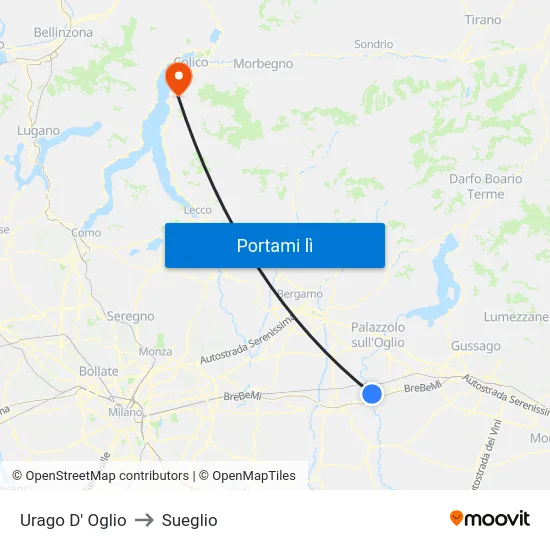The width and height of the screenshot is (550, 550).
Task: Click the arrow between Urago and Sueglio
Action: click(144, 520)
